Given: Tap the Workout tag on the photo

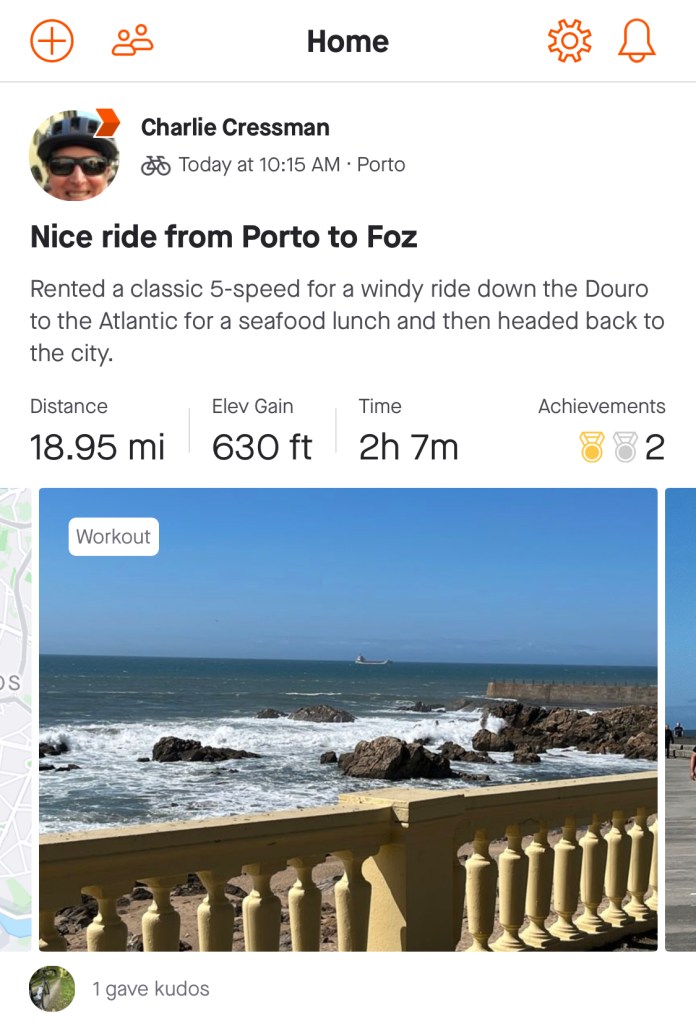Looking at the screenshot, I should (x=113, y=537).
